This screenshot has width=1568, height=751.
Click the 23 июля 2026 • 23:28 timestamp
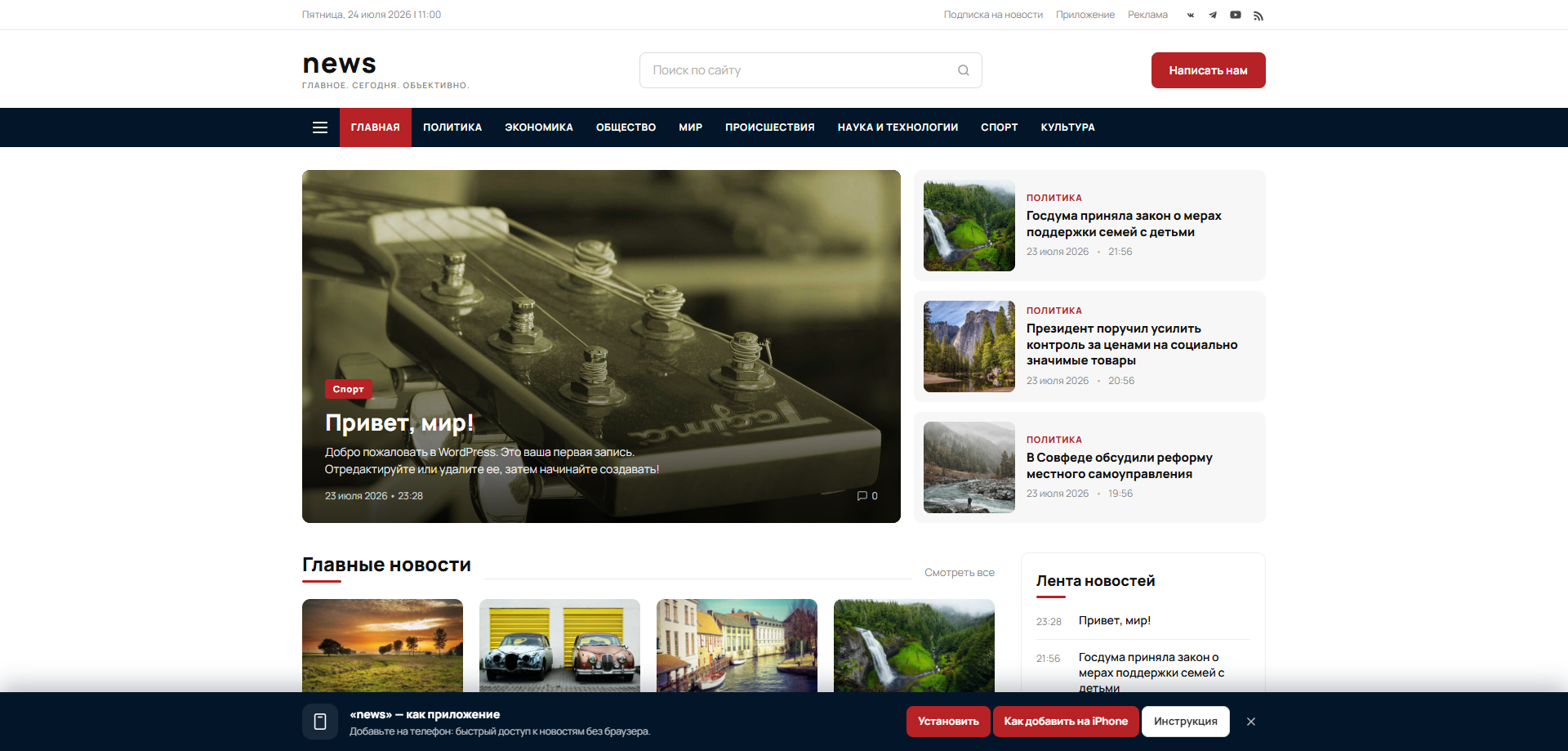click(x=374, y=496)
